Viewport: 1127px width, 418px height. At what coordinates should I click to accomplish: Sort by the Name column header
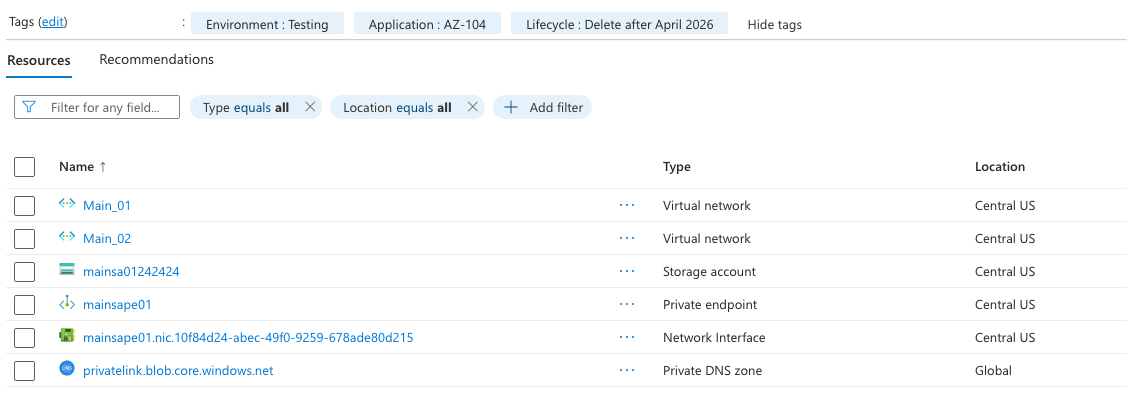point(76,167)
